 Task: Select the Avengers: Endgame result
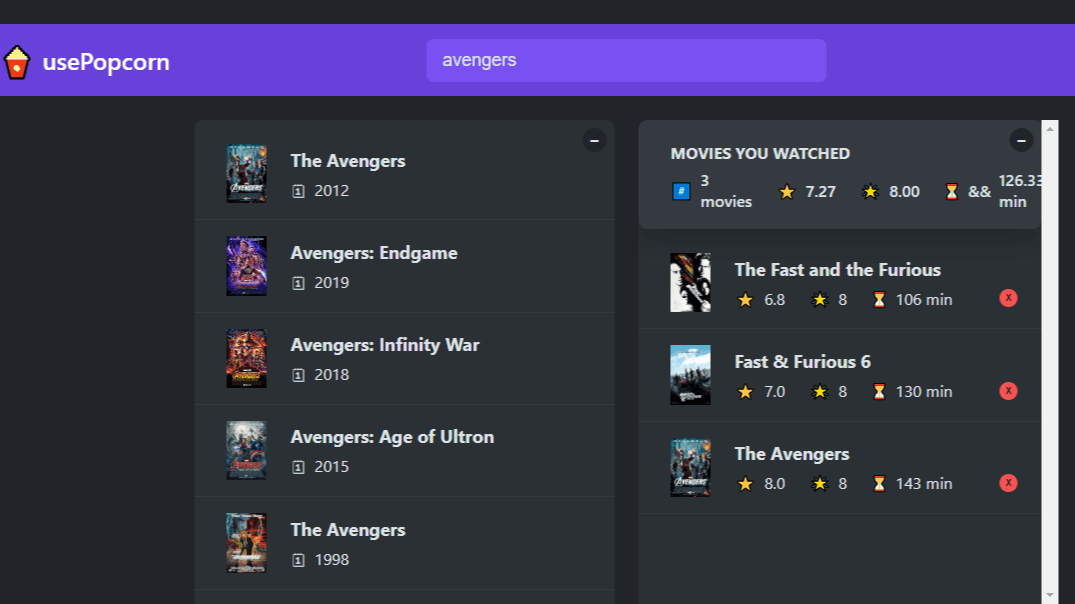click(404, 266)
